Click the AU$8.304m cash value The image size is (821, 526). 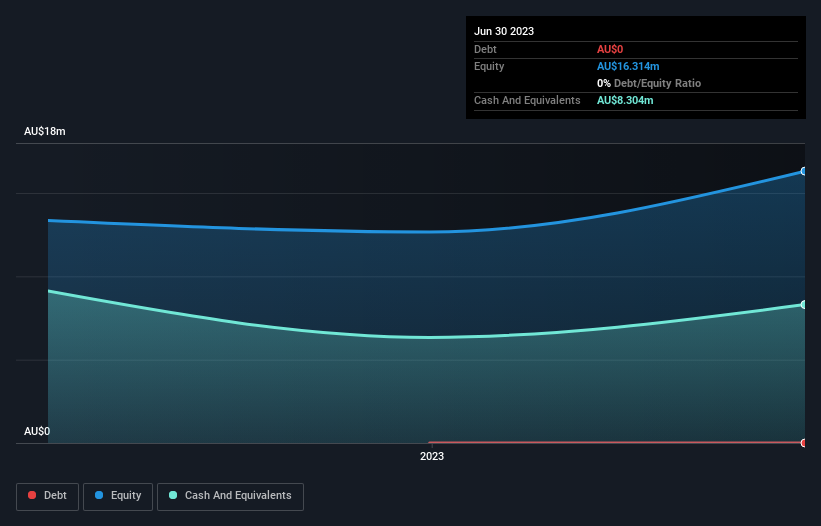625,100
